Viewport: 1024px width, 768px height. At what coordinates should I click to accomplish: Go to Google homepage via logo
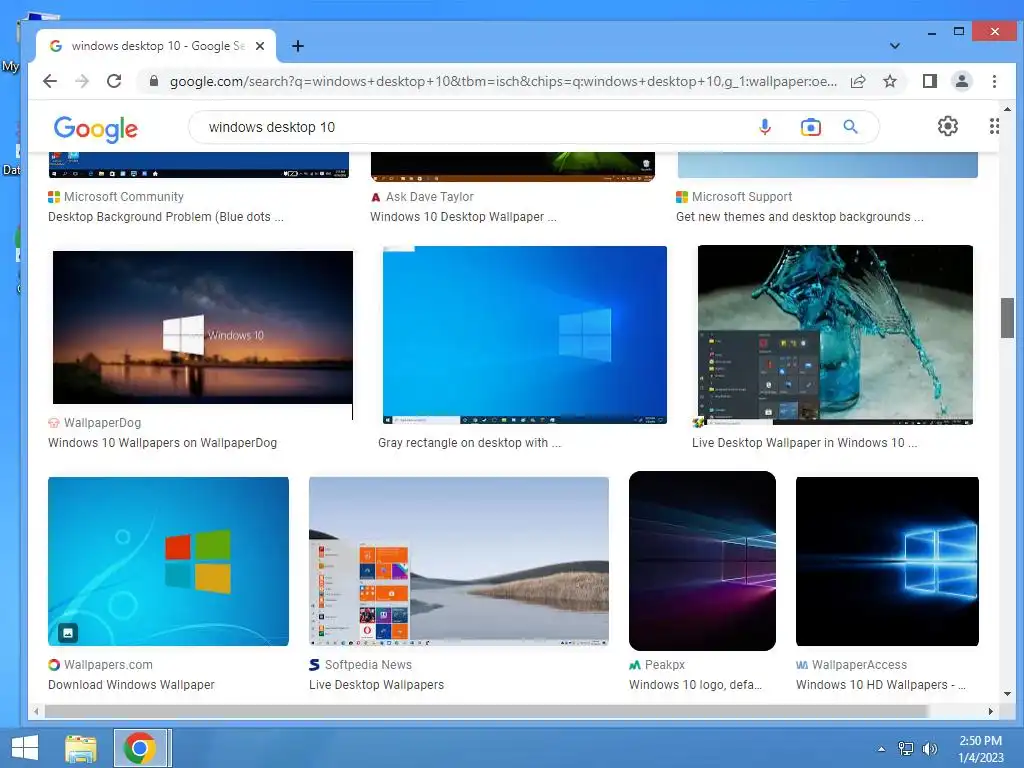coord(95,128)
